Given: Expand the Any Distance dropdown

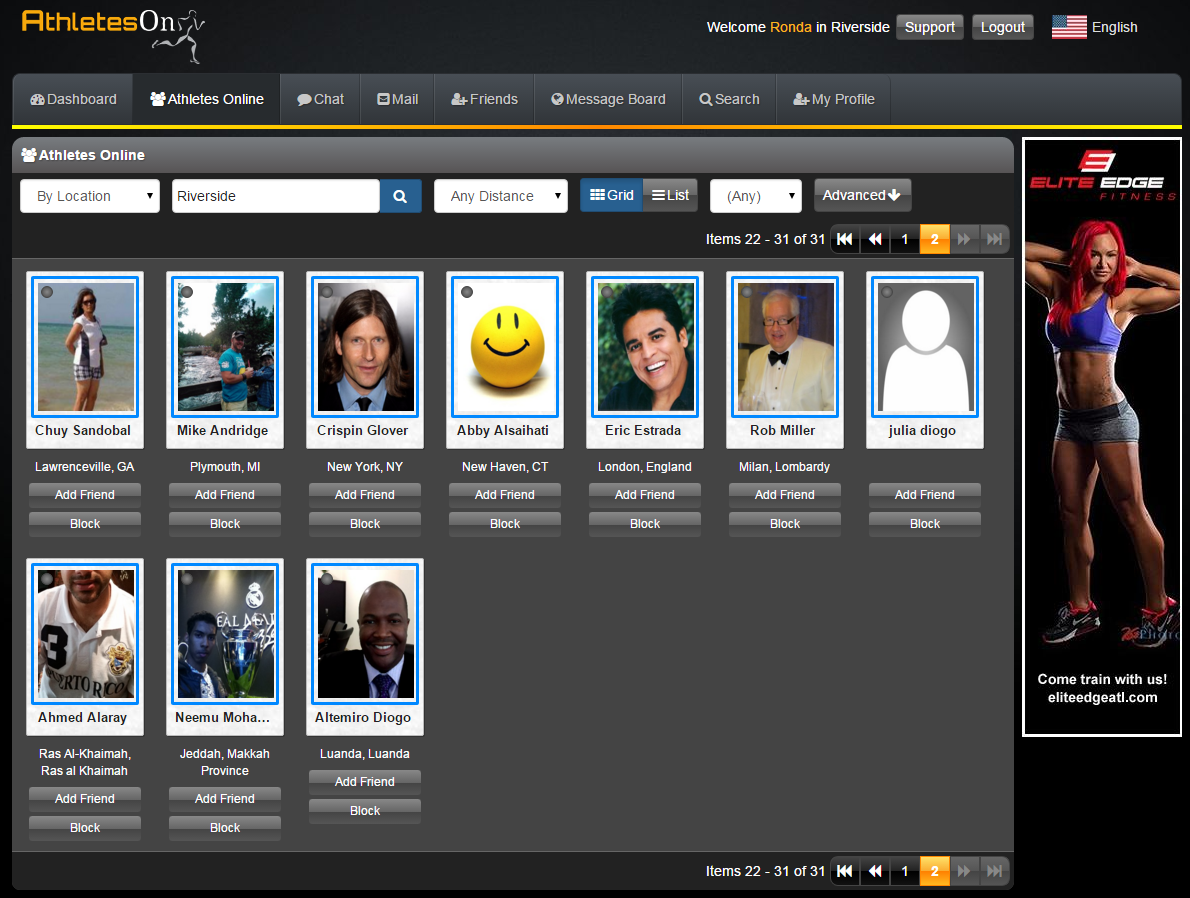Looking at the screenshot, I should click(500, 196).
